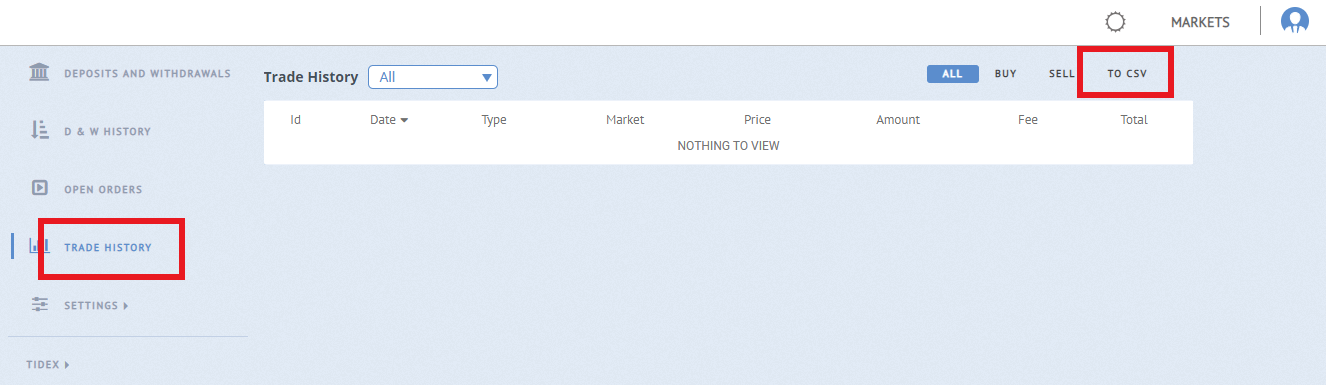Viewport: 1326px width, 385px height.
Task: Open the user profile avatar
Action: [1295, 21]
